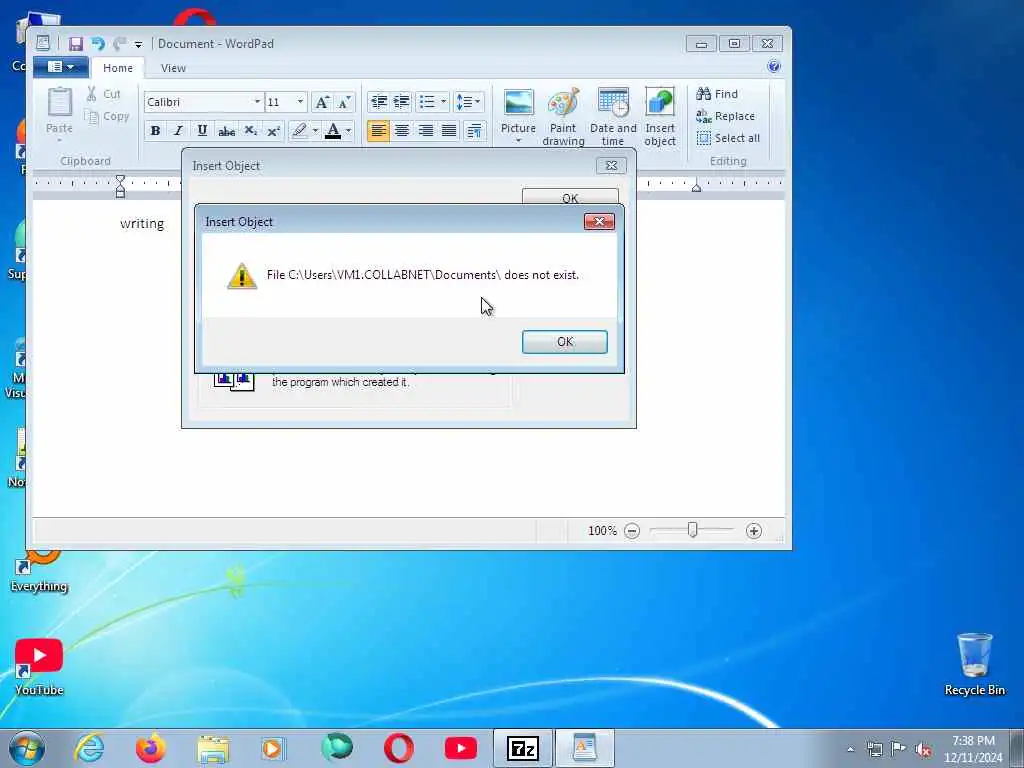The height and width of the screenshot is (768, 1024).
Task: Click the WordPad help question mark icon
Action: coord(774,66)
